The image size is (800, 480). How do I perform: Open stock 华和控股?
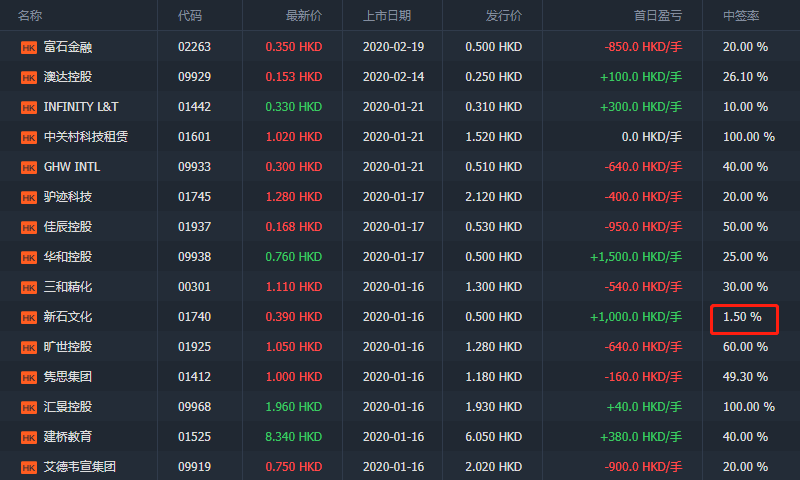[68, 257]
